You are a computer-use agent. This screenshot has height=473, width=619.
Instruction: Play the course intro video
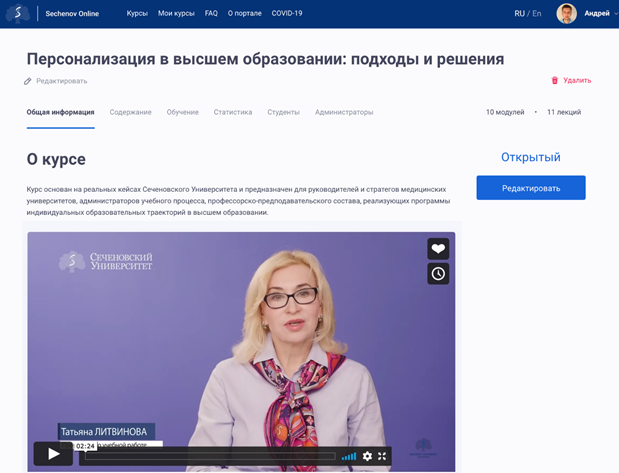[x=53, y=454]
